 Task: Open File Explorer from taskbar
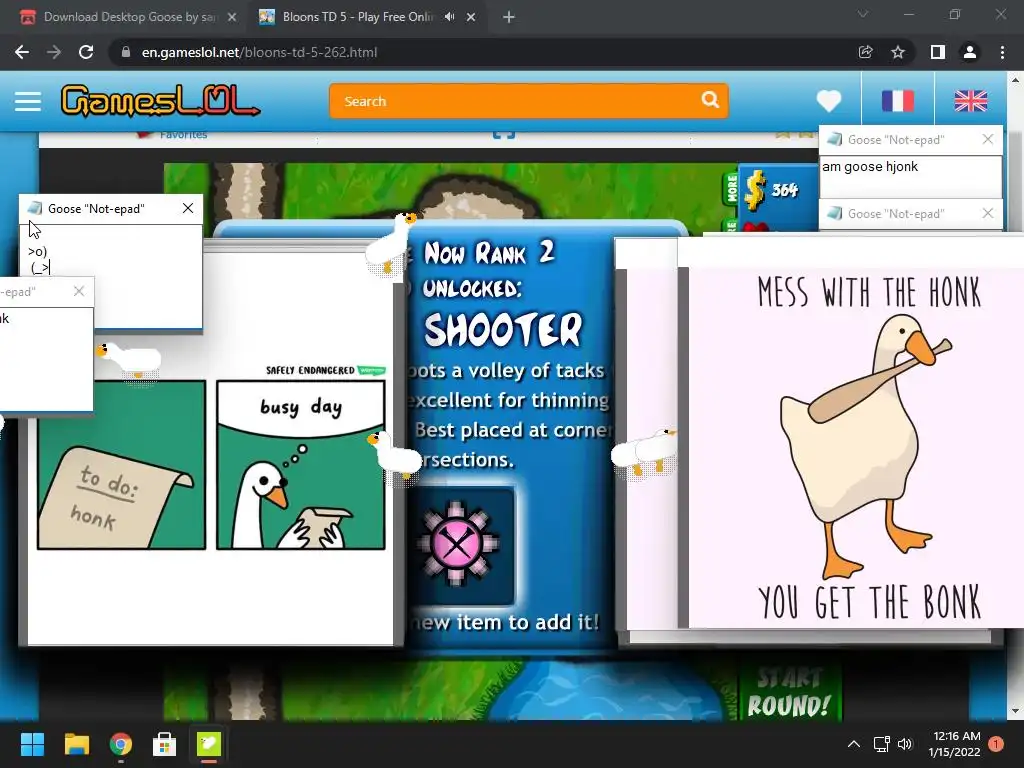point(76,744)
